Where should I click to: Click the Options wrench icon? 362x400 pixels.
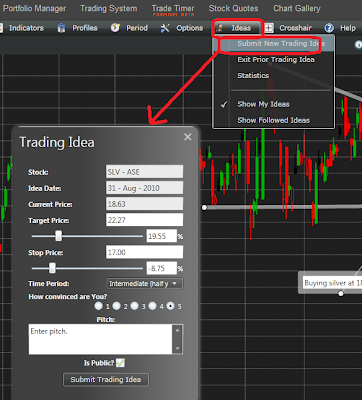165,28
